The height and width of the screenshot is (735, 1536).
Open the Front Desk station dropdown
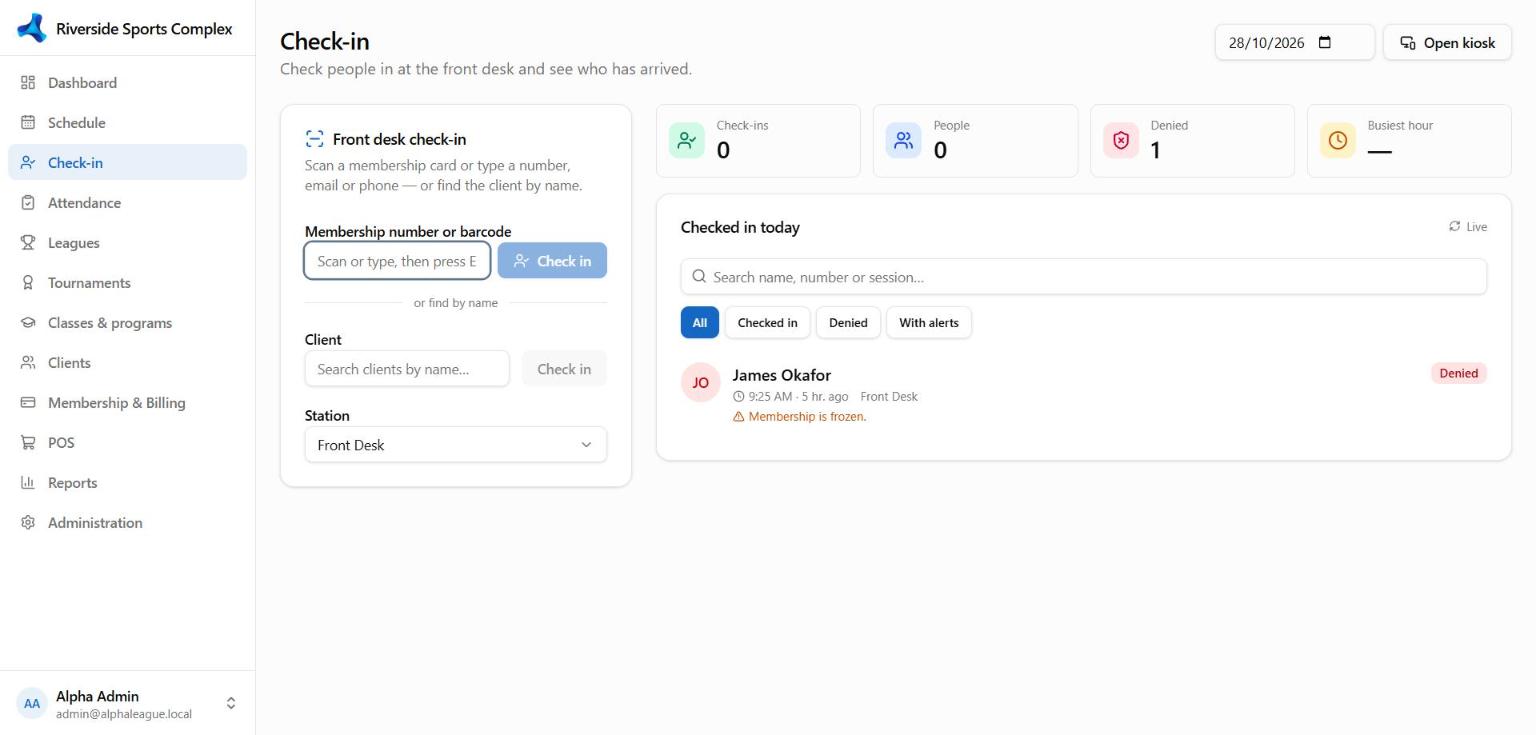click(456, 445)
